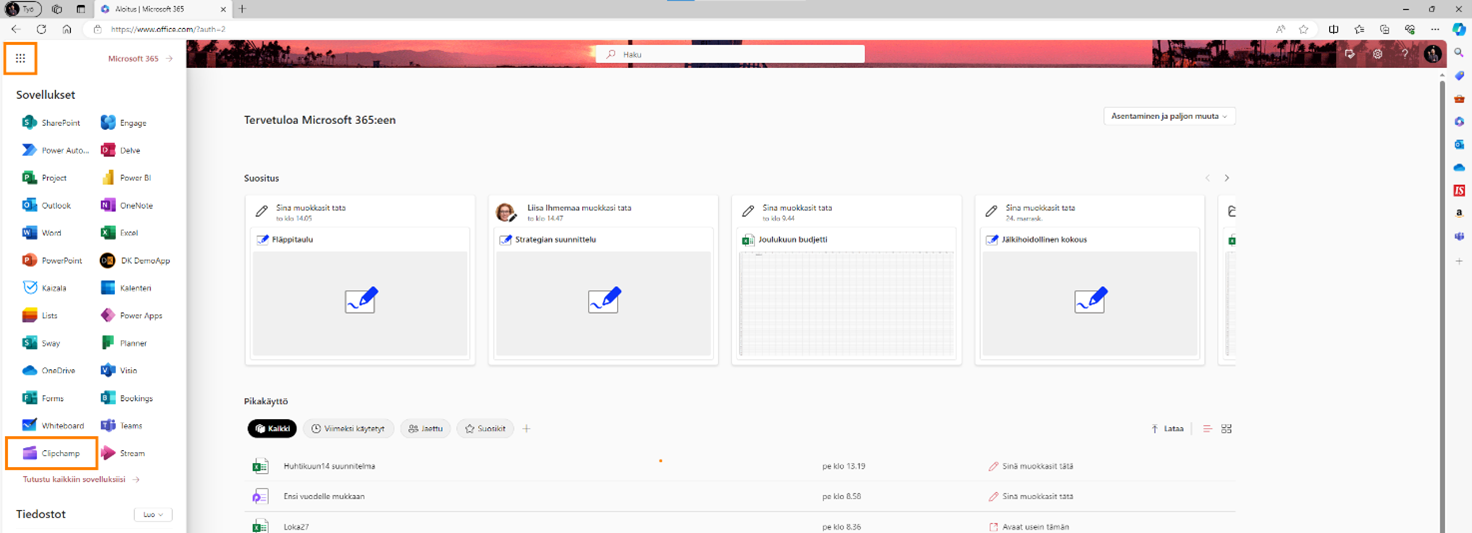The height and width of the screenshot is (533, 1472).
Task: Open the Whiteboard app
Action: pos(54,425)
